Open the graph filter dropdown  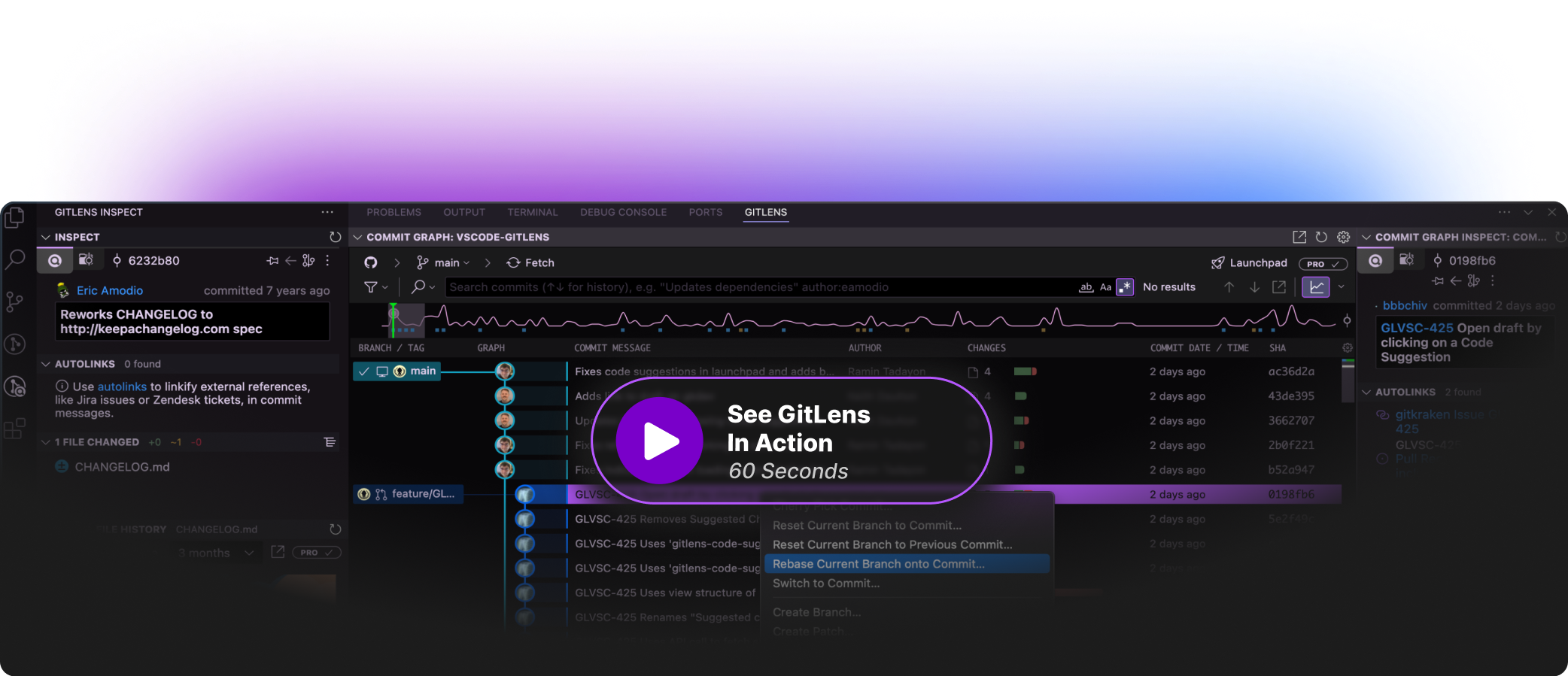(x=375, y=287)
